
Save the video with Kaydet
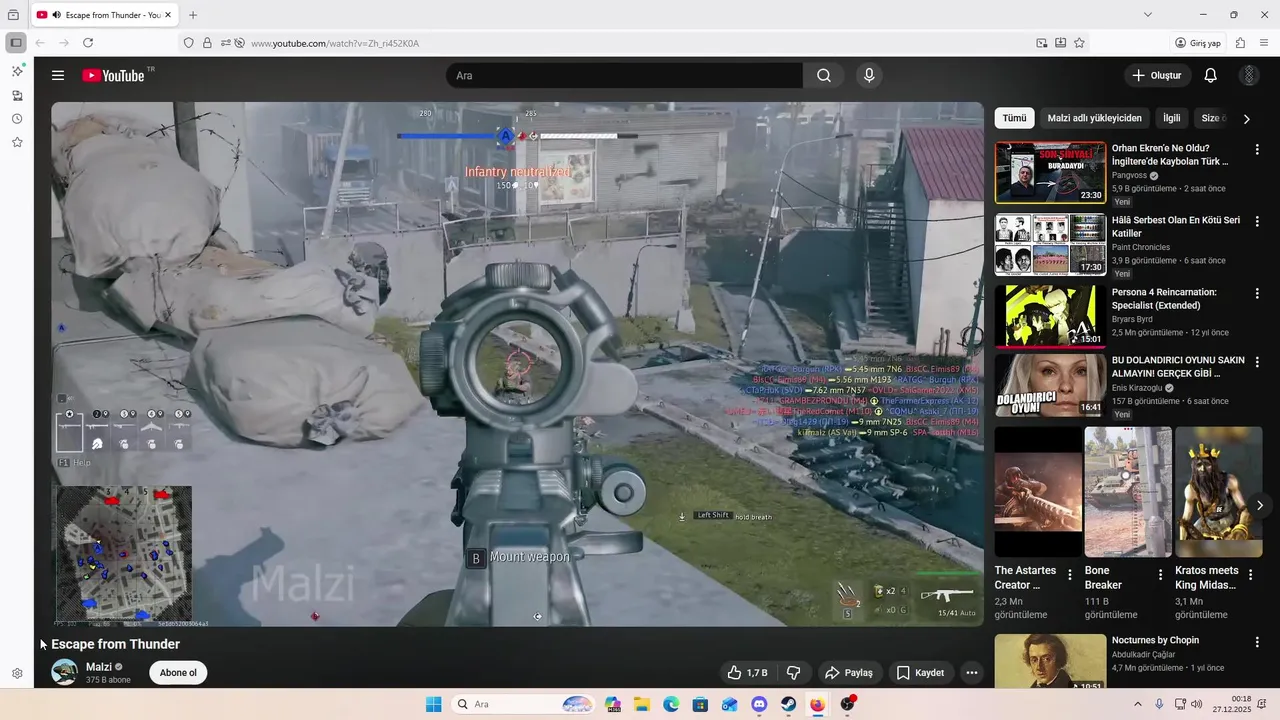click(x=920, y=673)
